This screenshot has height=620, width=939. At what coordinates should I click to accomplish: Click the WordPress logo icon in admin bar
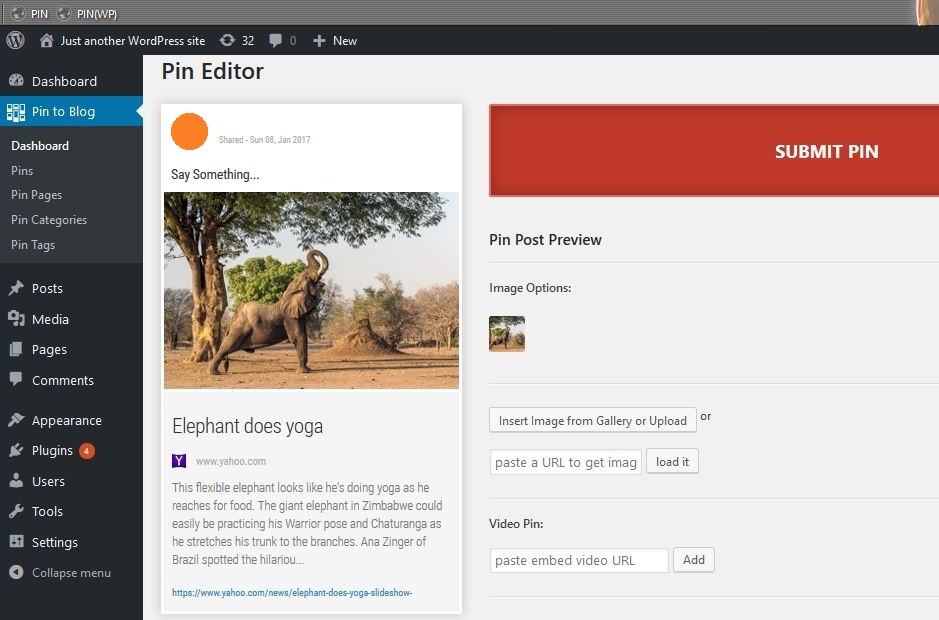16,41
